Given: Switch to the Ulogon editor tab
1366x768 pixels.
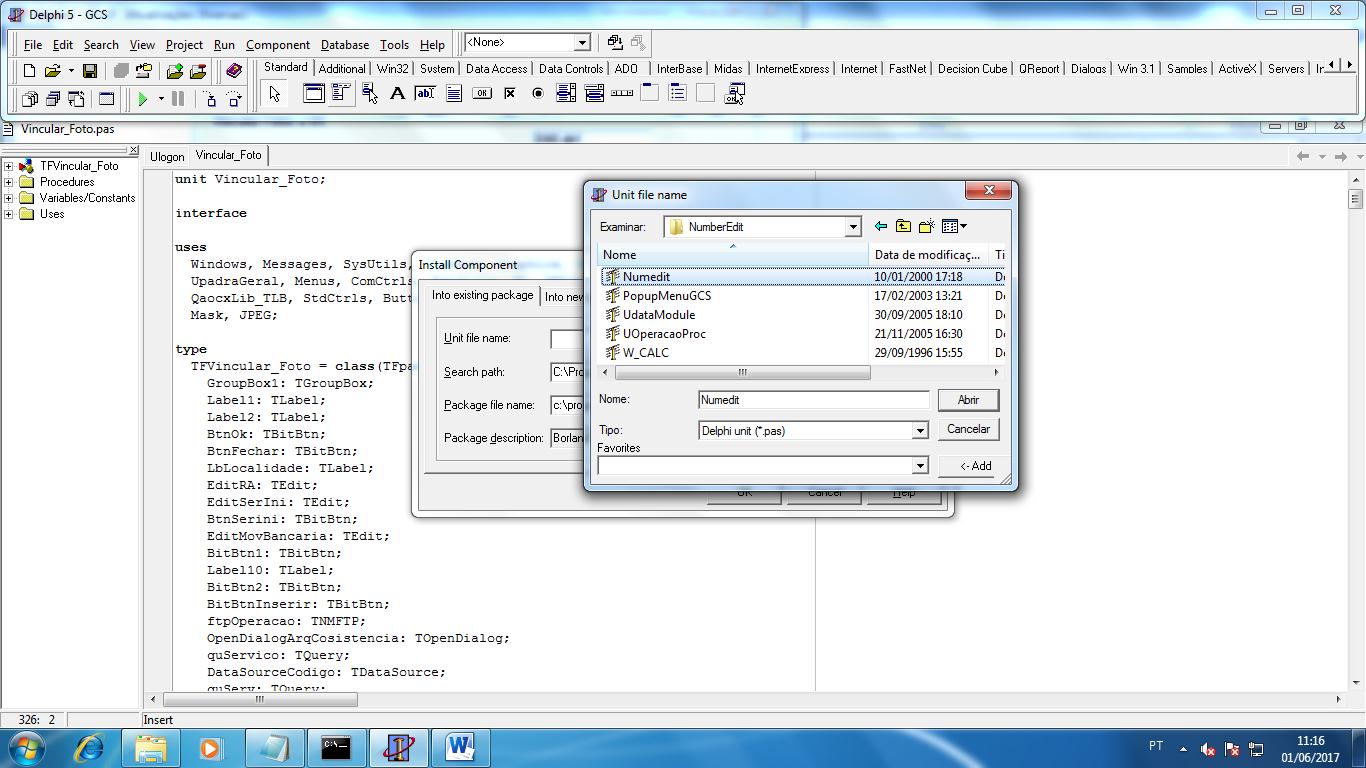Looking at the screenshot, I should coord(167,156).
